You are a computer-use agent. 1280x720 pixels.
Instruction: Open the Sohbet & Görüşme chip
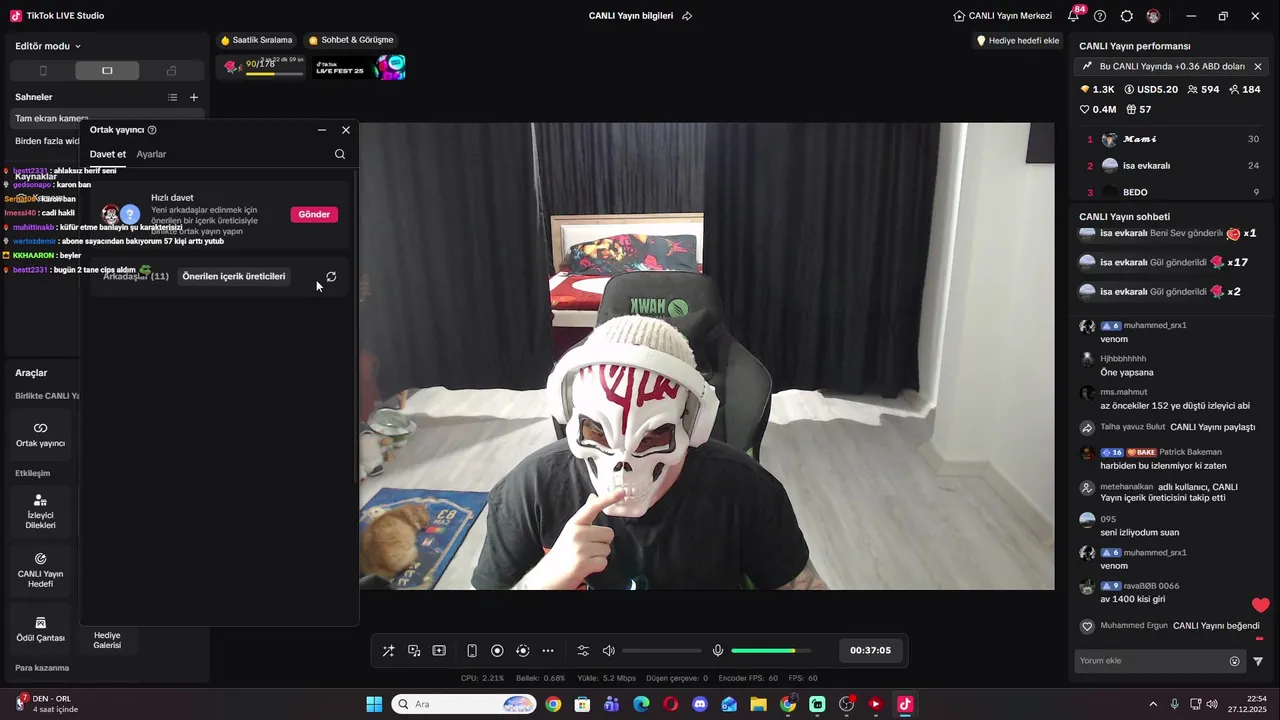coord(351,40)
